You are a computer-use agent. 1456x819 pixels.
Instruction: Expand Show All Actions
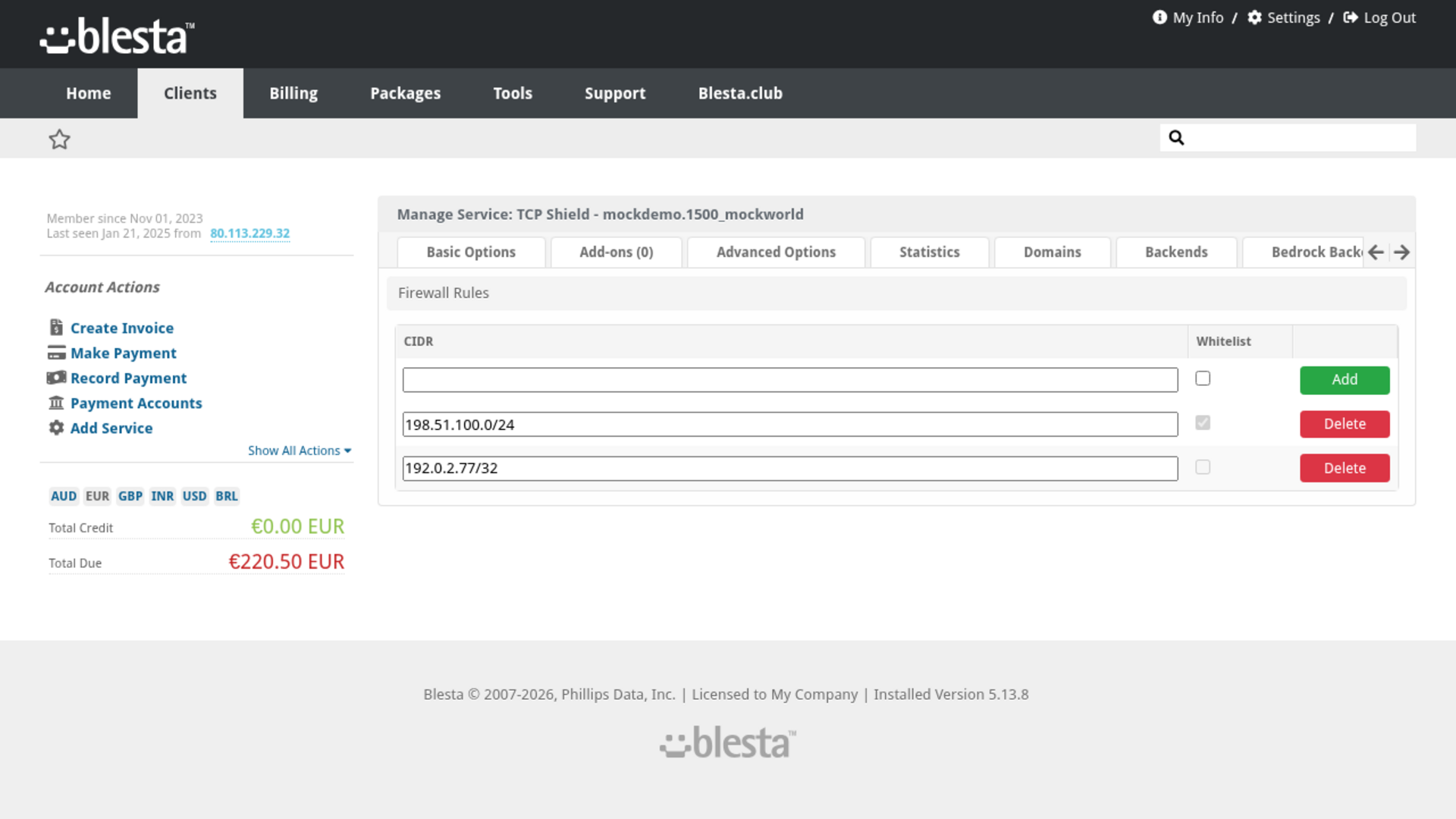300,450
